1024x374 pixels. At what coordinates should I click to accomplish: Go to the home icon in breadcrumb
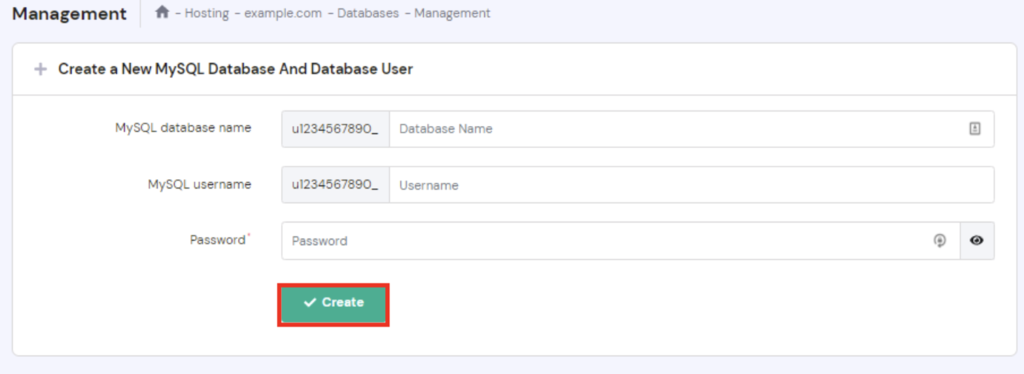(x=162, y=12)
